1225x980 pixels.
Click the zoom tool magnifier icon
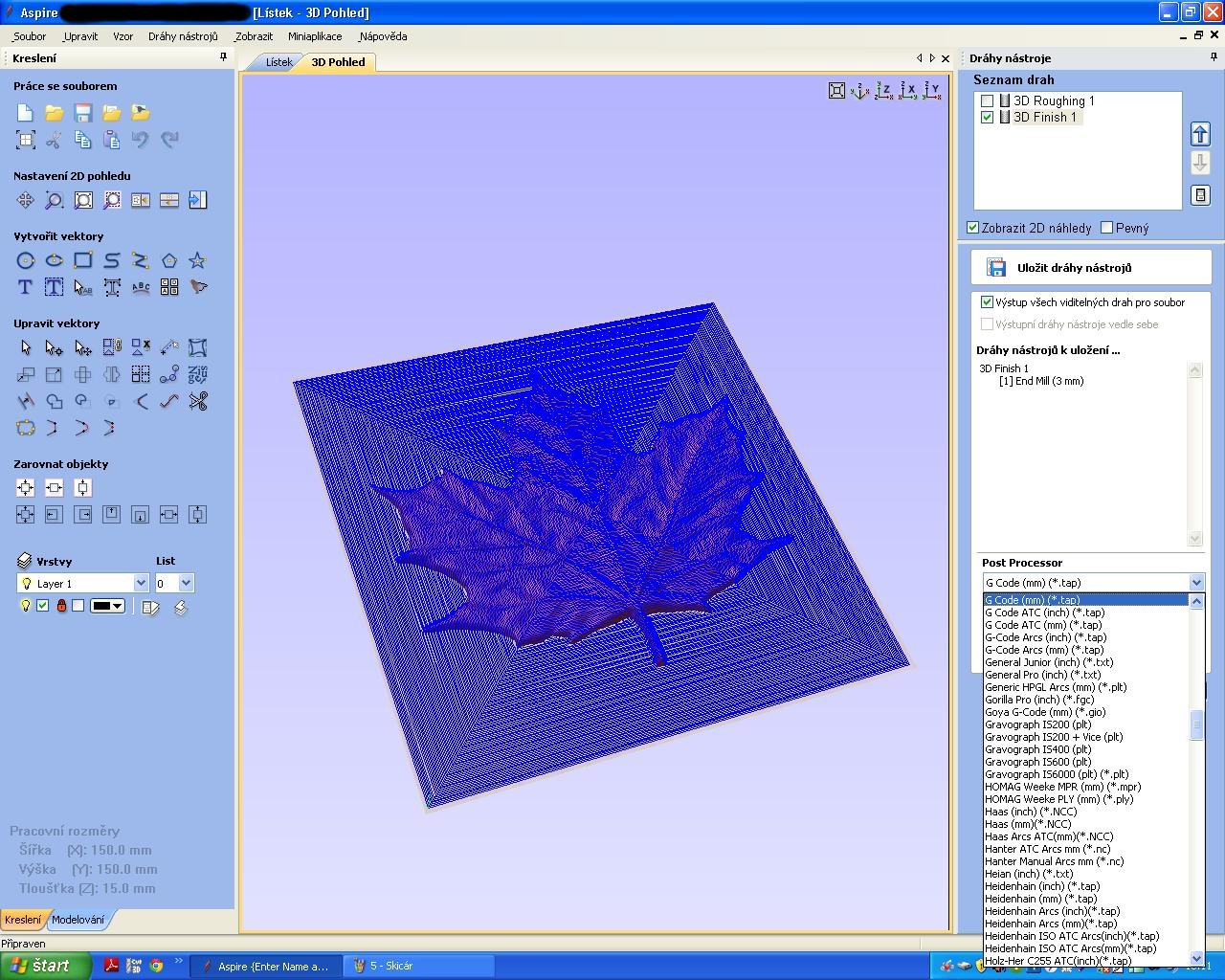[x=55, y=200]
